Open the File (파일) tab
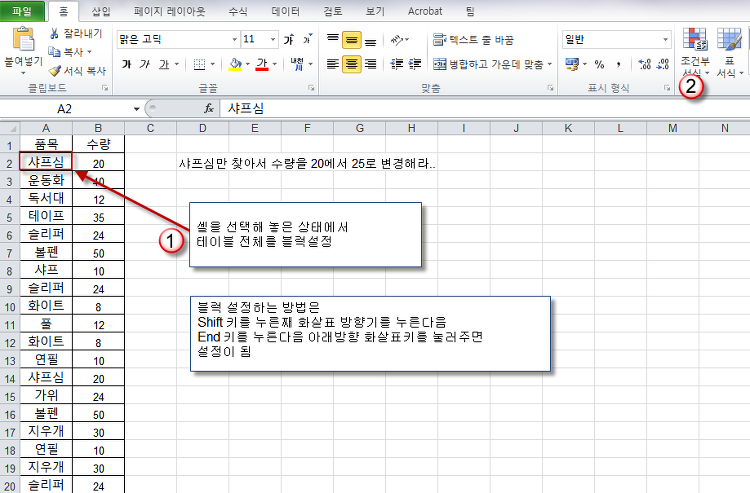Viewport: 750px width, 493px height. pyautogui.click(x=22, y=11)
